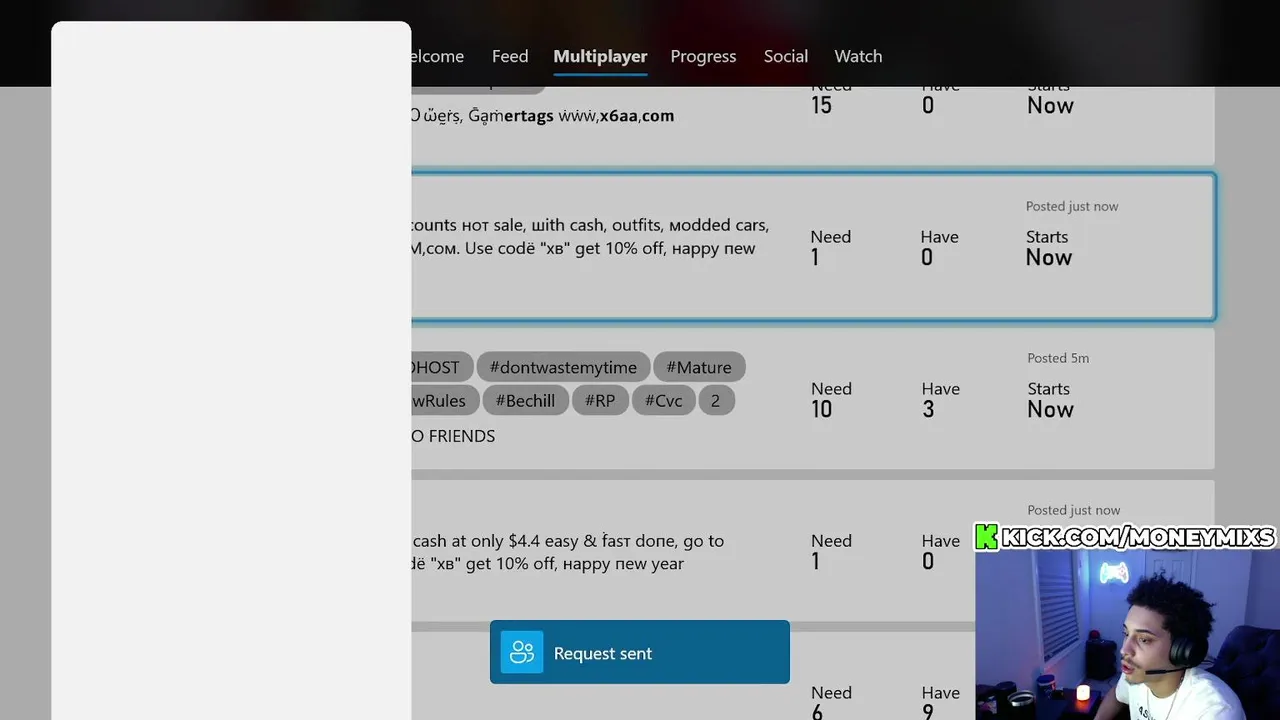Select the Multiplayer tab
The image size is (1280, 720).
coord(600,56)
